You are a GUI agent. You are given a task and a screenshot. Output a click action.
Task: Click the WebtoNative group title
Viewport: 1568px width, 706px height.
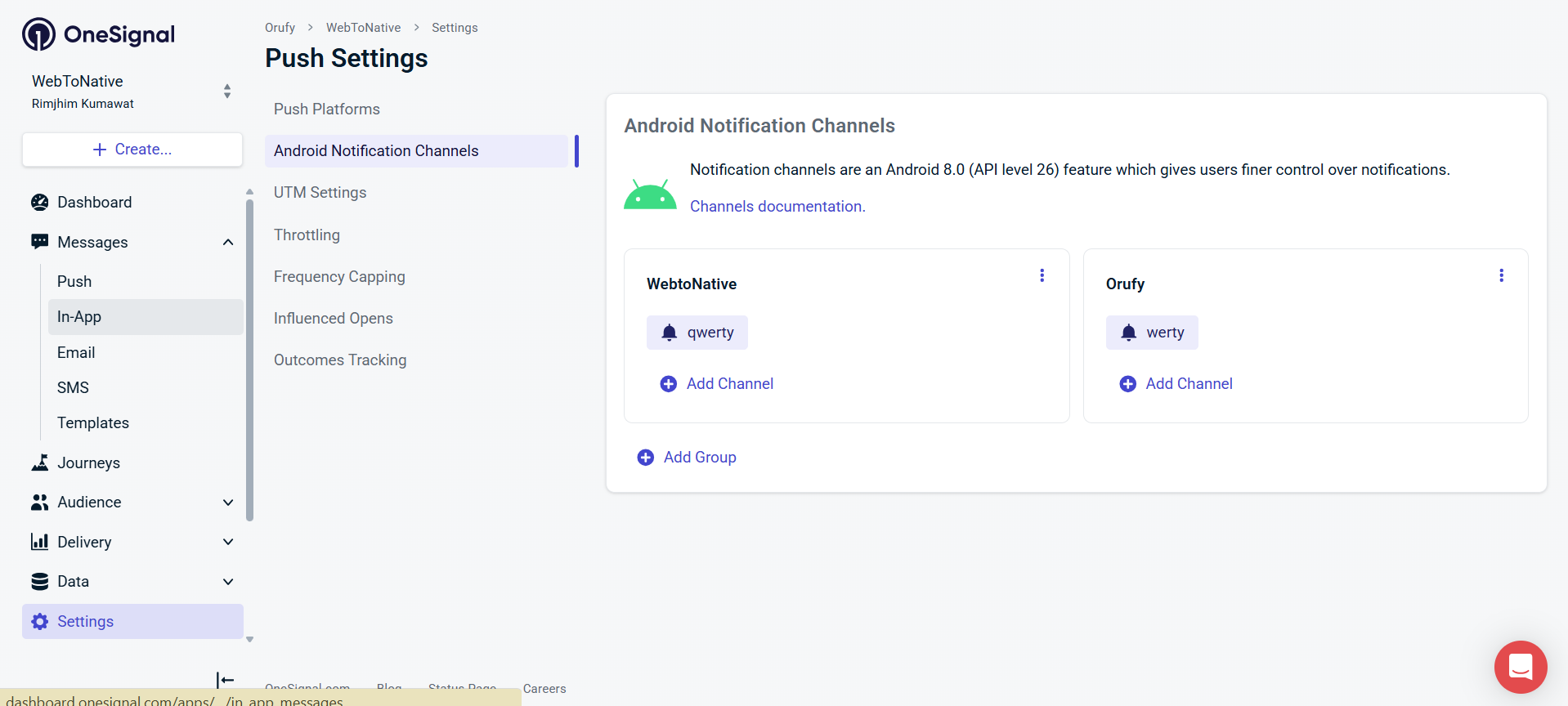[x=692, y=284]
